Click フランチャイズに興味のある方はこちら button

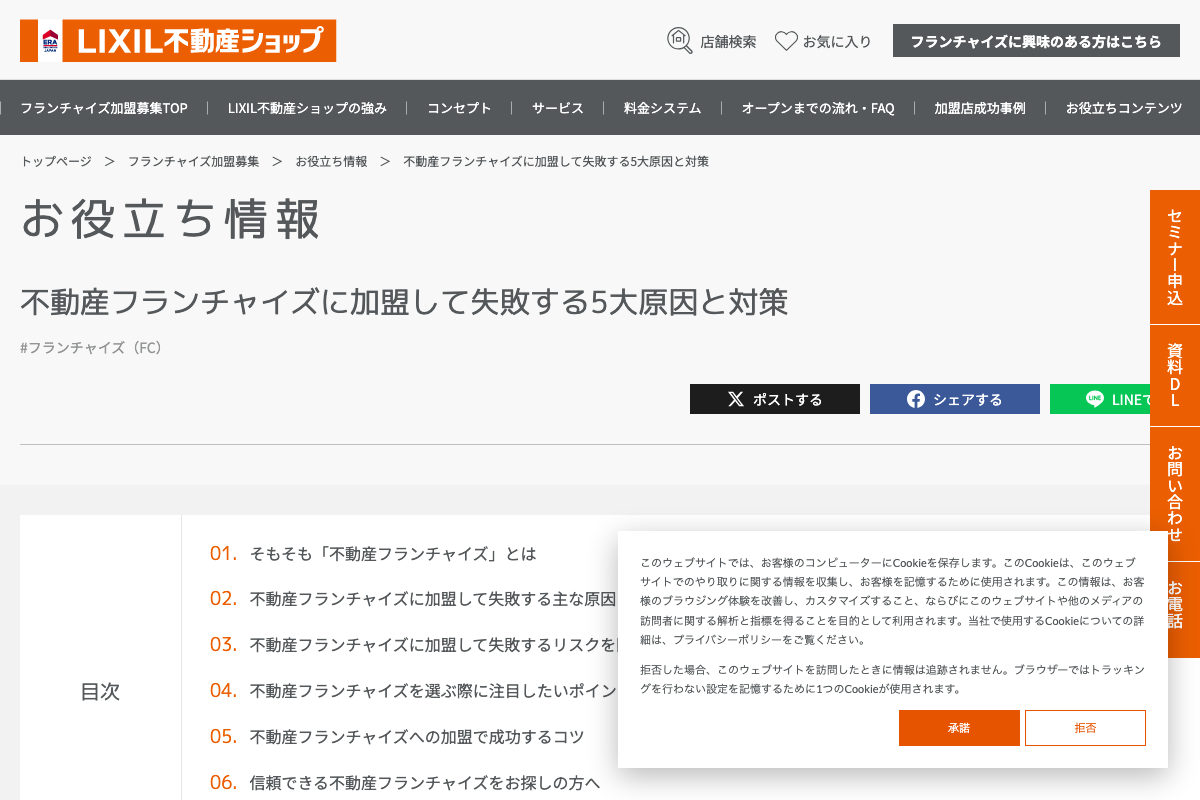(1036, 41)
